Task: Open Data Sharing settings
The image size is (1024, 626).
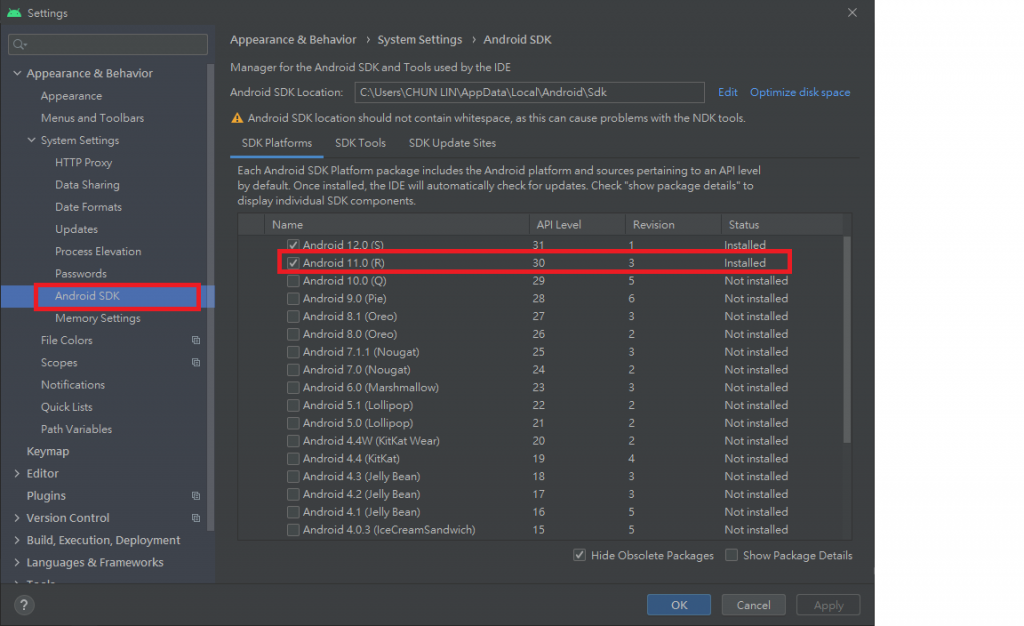Action: [88, 185]
